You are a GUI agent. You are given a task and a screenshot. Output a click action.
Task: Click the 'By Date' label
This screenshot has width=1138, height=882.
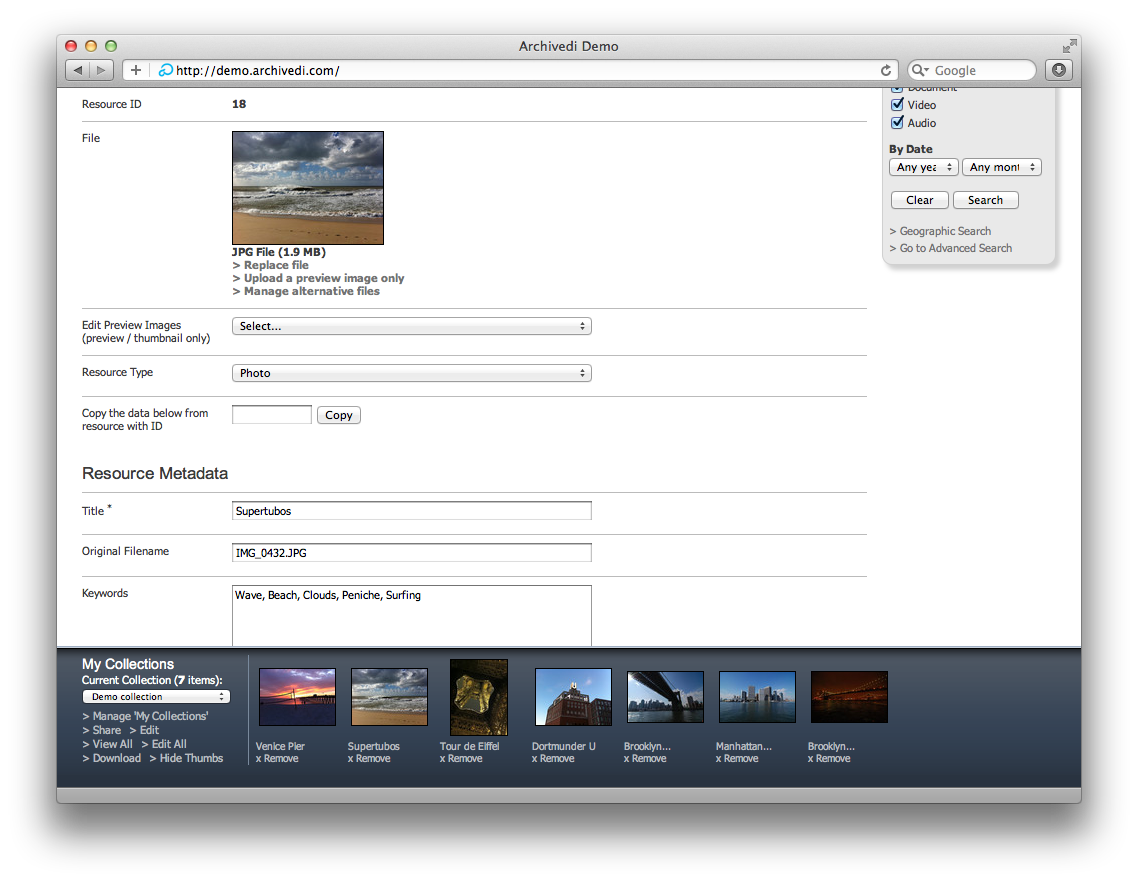click(911, 150)
